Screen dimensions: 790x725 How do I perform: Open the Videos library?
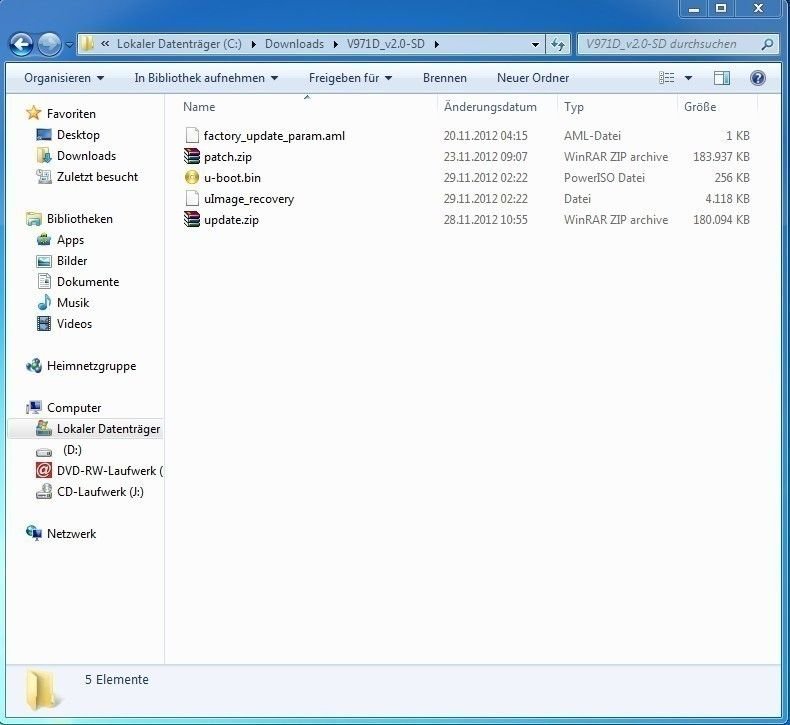pyautogui.click(x=74, y=324)
